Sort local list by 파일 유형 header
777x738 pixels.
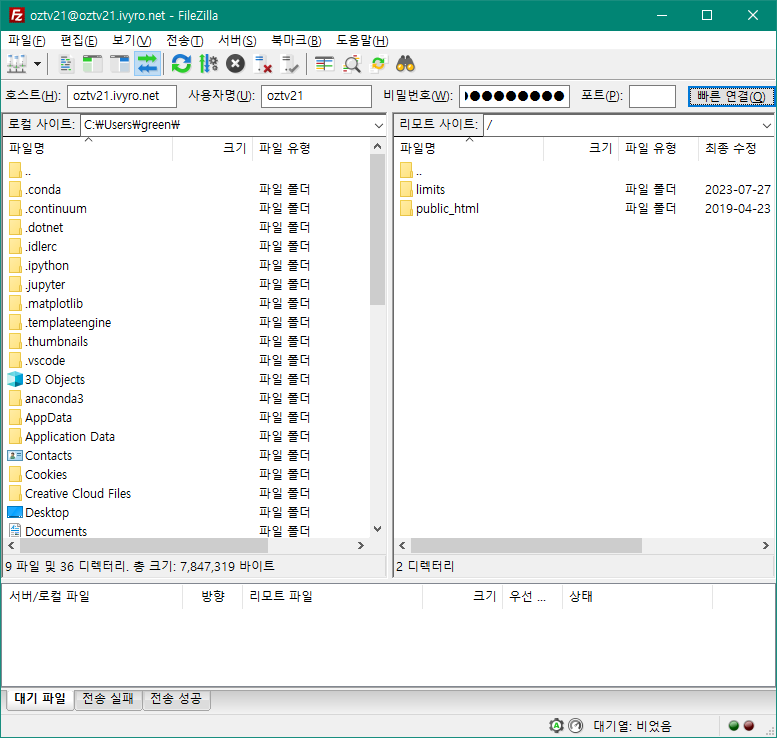point(311,148)
